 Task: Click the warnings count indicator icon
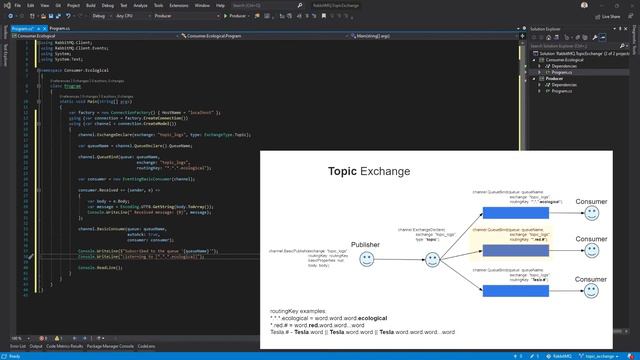pyautogui.click(x=58, y=338)
